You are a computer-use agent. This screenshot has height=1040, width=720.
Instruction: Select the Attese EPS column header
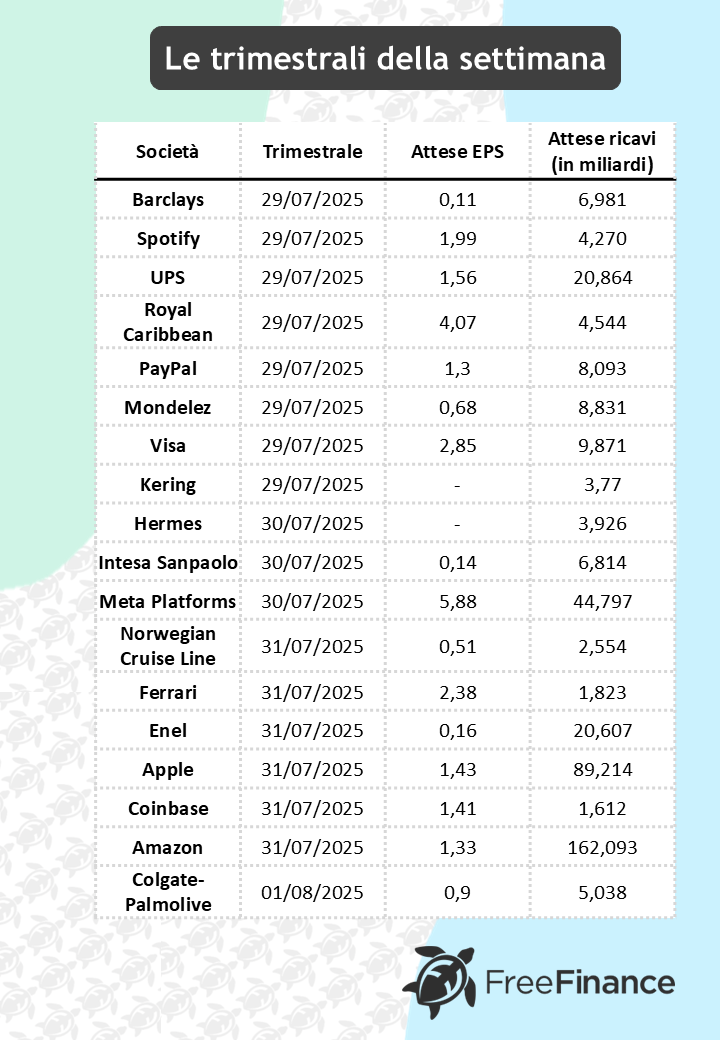pos(458,152)
